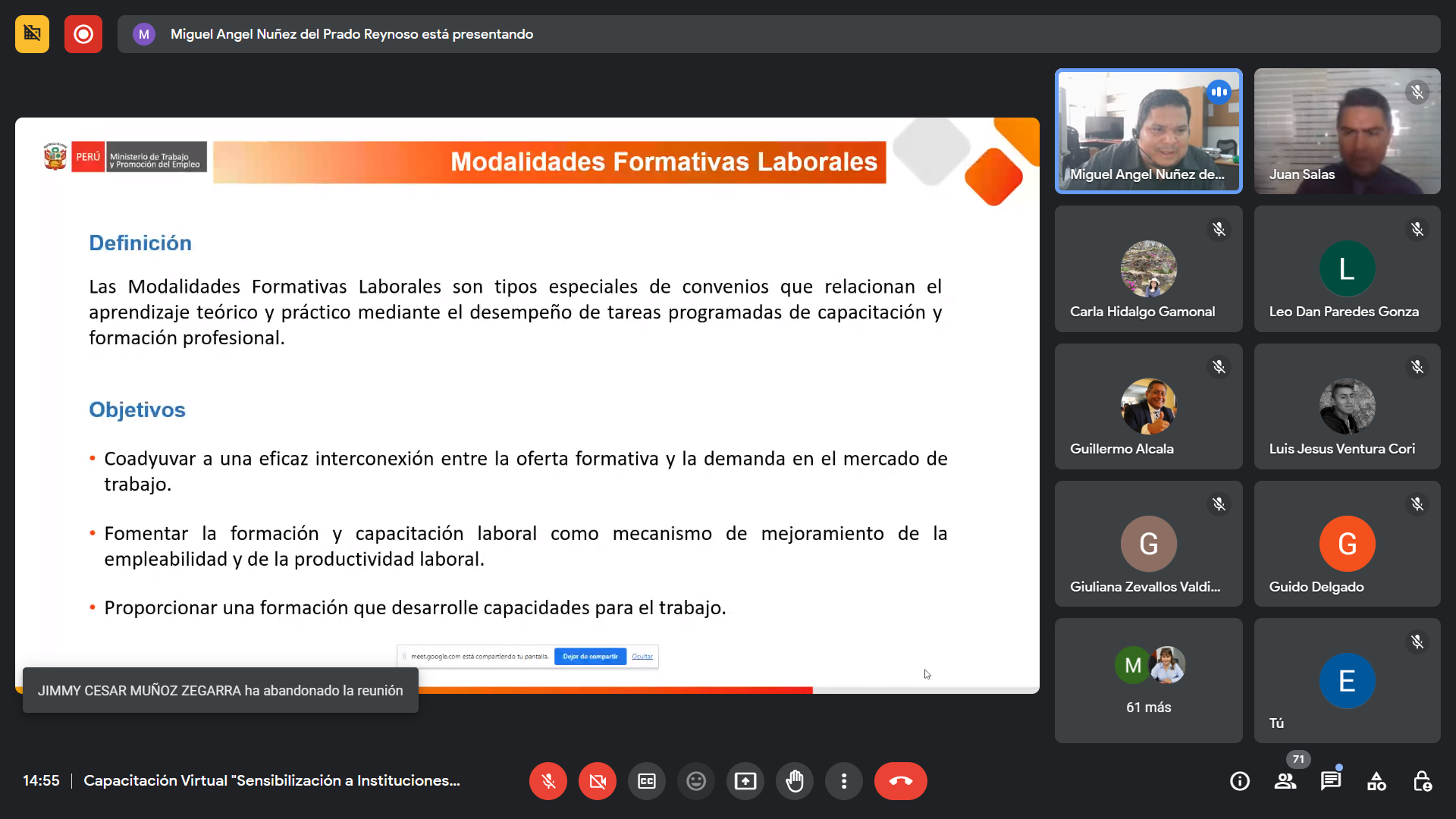Open the activities shapes icon
Viewport: 1456px width, 819px height.
(x=1376, y=781)
